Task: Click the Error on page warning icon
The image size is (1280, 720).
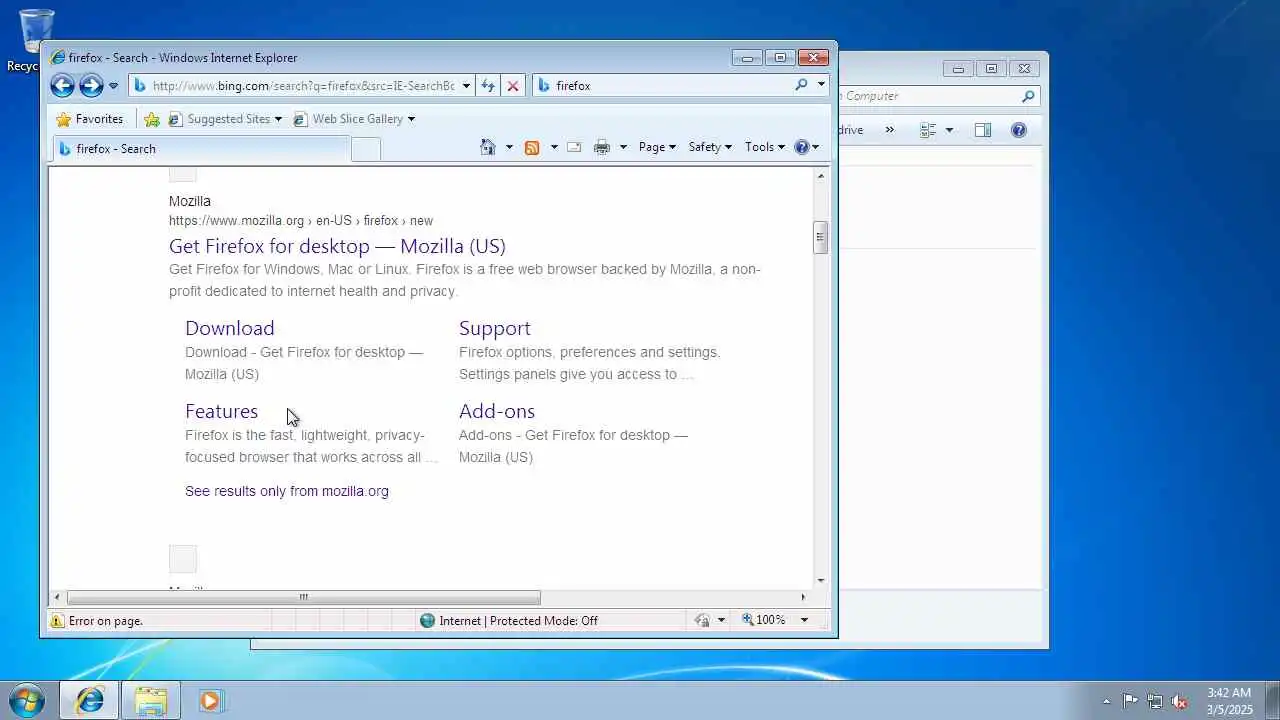Action: pyautogui.click(x=58, y=621)
